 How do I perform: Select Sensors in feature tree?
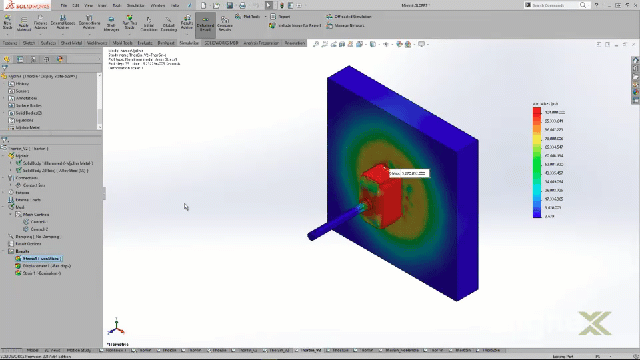click(19, 91)
